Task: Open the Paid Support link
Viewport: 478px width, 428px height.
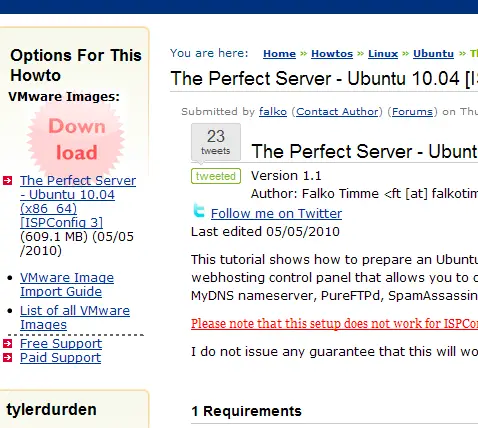Action: point(60,358)
